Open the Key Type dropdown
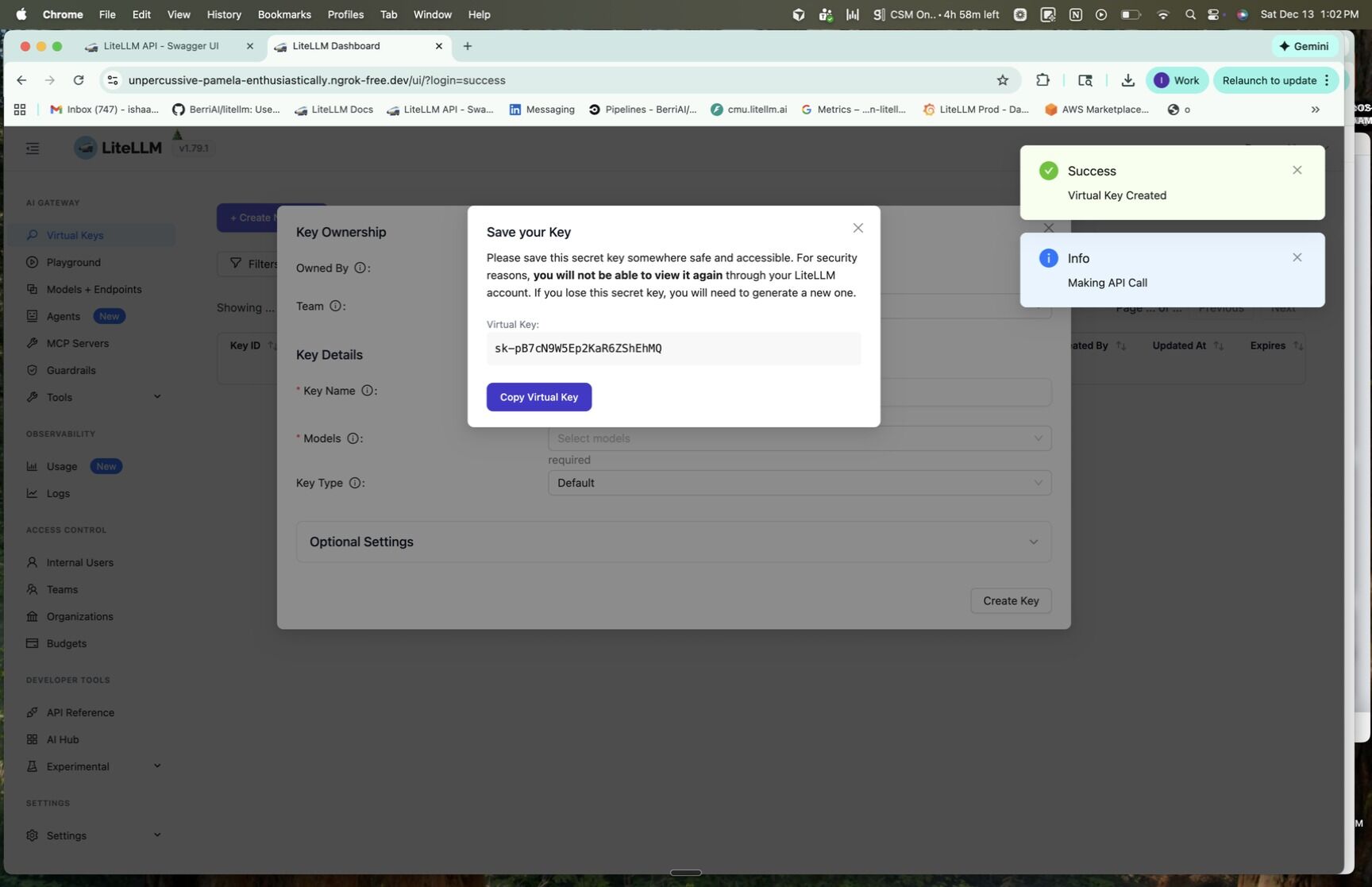Viewport: 1372px width, 887px height. (x=800, y=483)
